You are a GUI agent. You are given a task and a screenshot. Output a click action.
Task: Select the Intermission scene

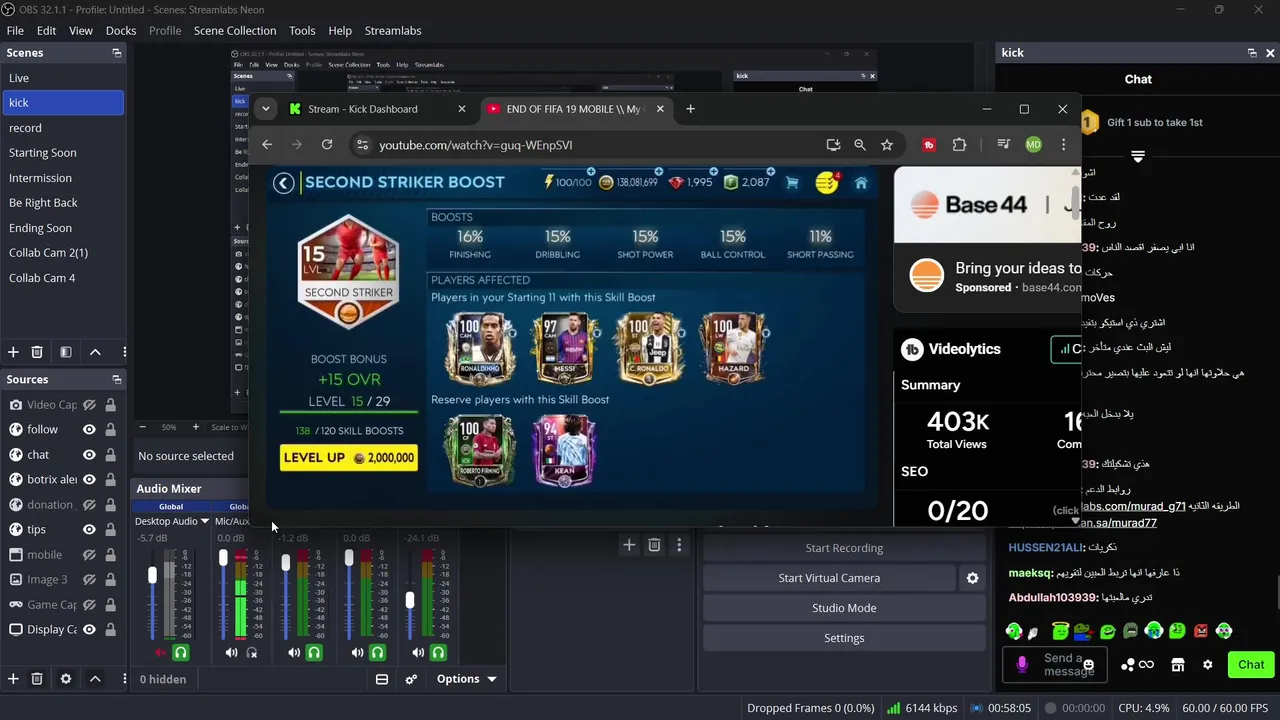pos(62,178)
